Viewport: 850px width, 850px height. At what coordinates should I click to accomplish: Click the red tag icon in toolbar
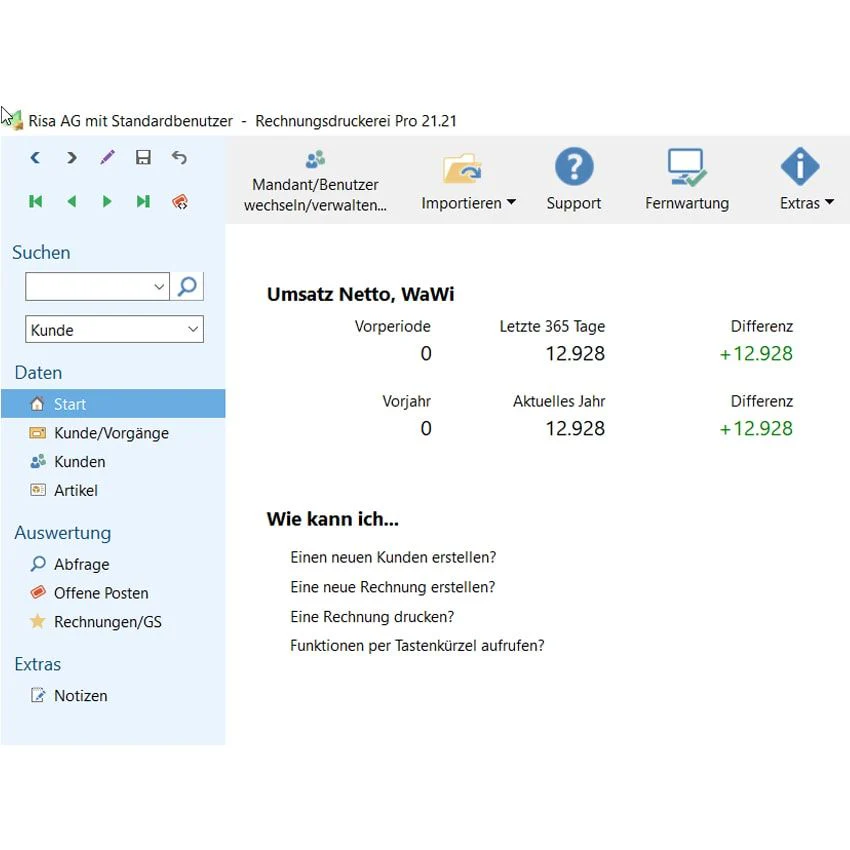point(180,202)
